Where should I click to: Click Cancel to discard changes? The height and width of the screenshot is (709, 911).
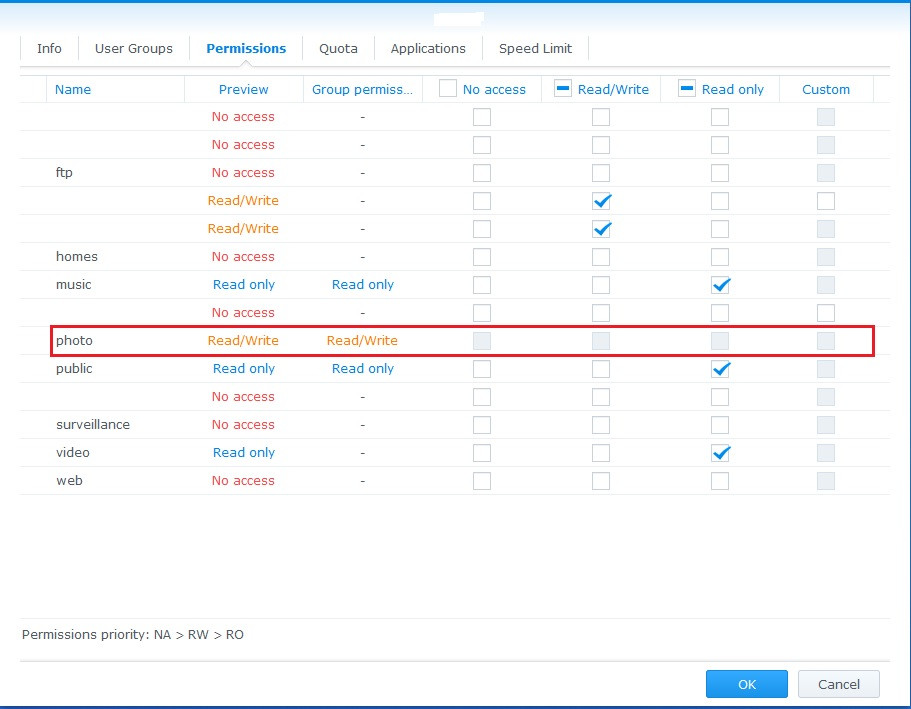pyautogui.click(x=838, y=684)
